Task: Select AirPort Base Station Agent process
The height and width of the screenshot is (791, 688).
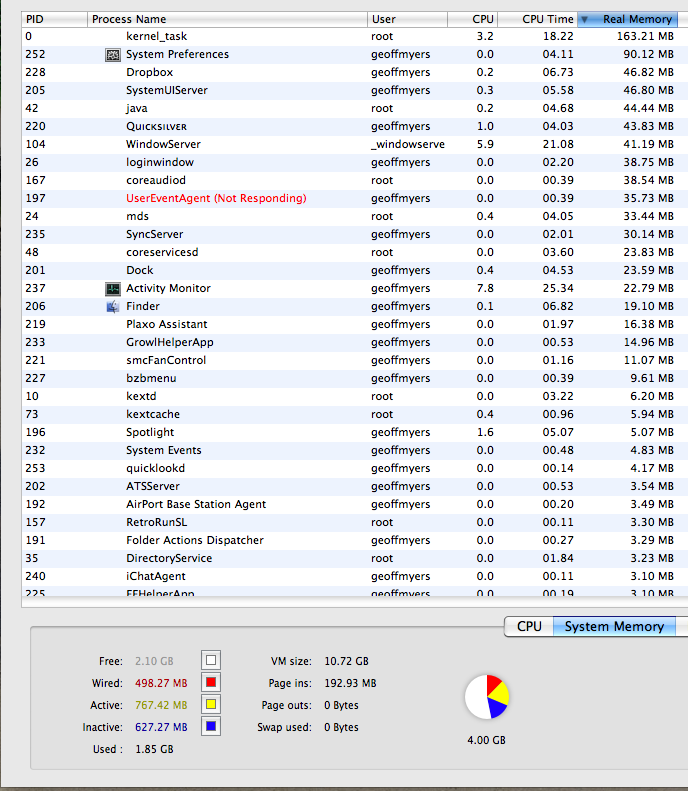Action: tap(196, 504)
